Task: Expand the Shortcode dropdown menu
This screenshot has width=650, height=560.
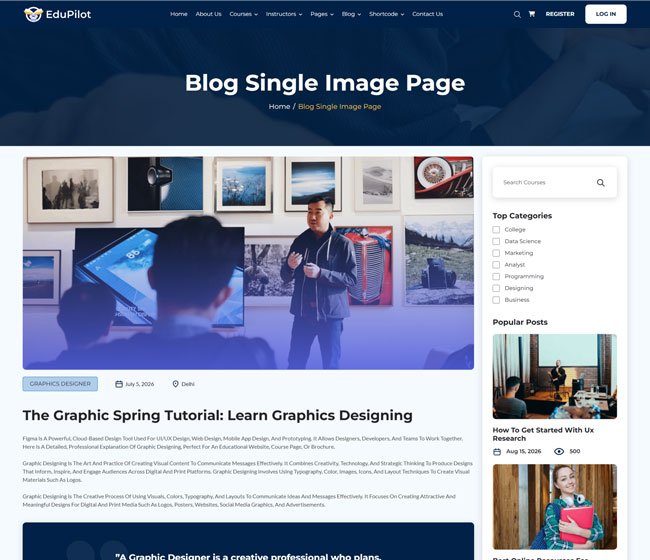Action: tap(386, 14)
